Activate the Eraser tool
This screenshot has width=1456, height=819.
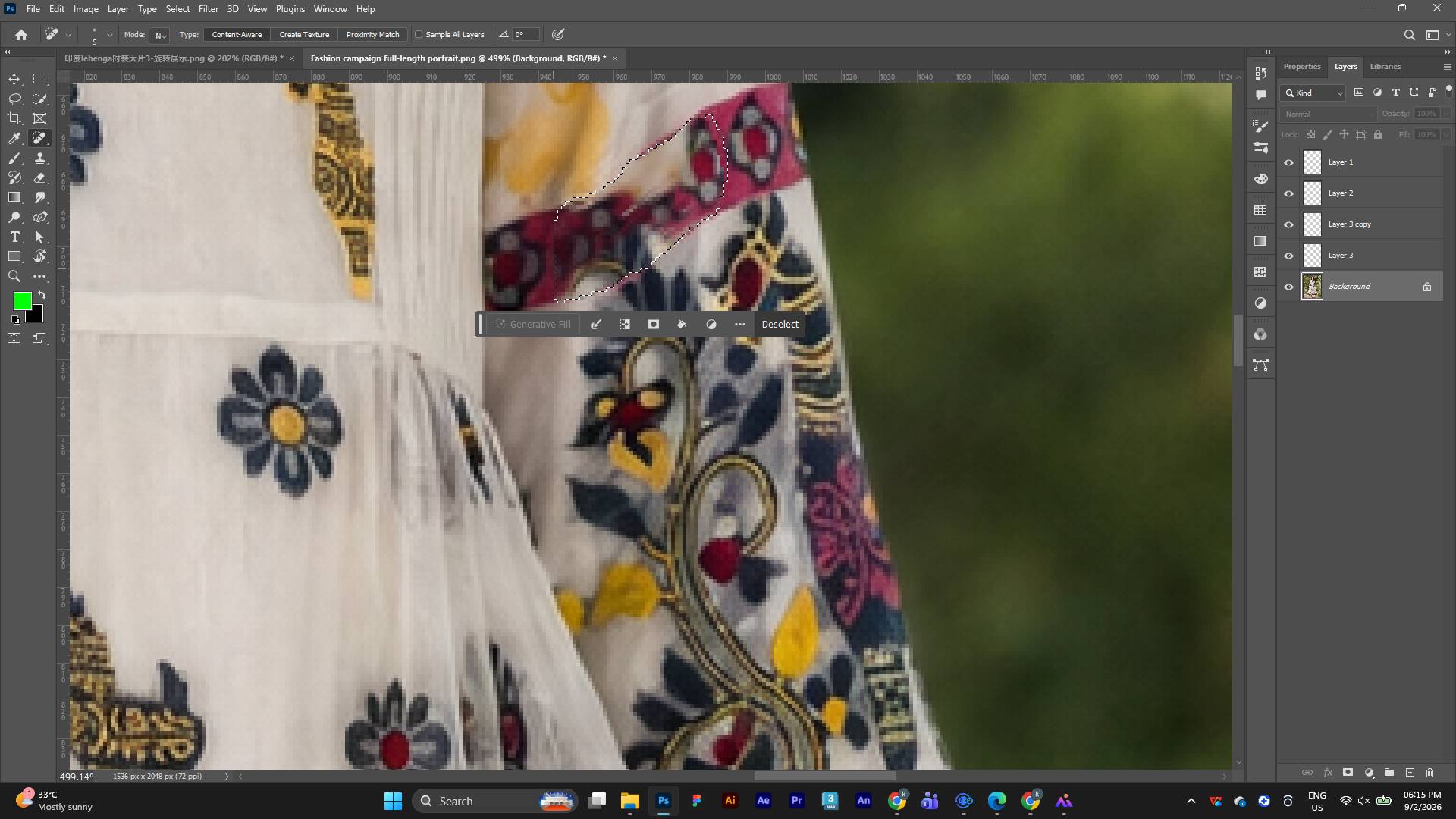[x=40, y=177]
